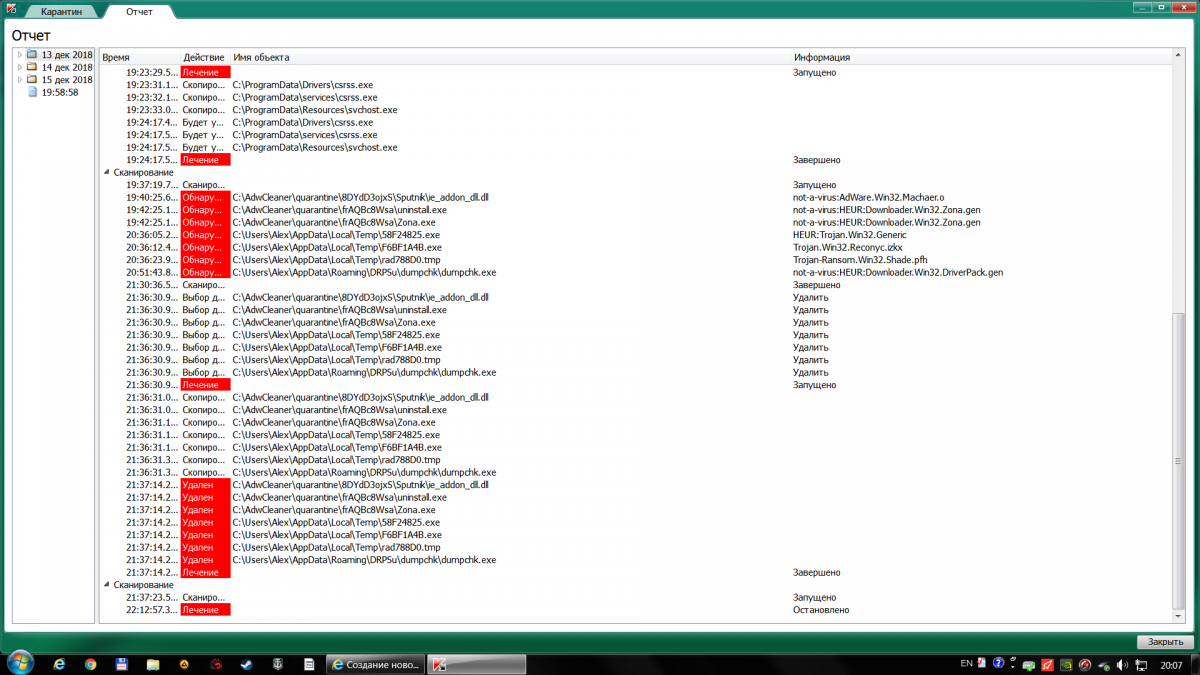The width and height of the screenshot is (1200, 675).
Task: Sort by the Действие column header
Action: click(x=204, y=58)
